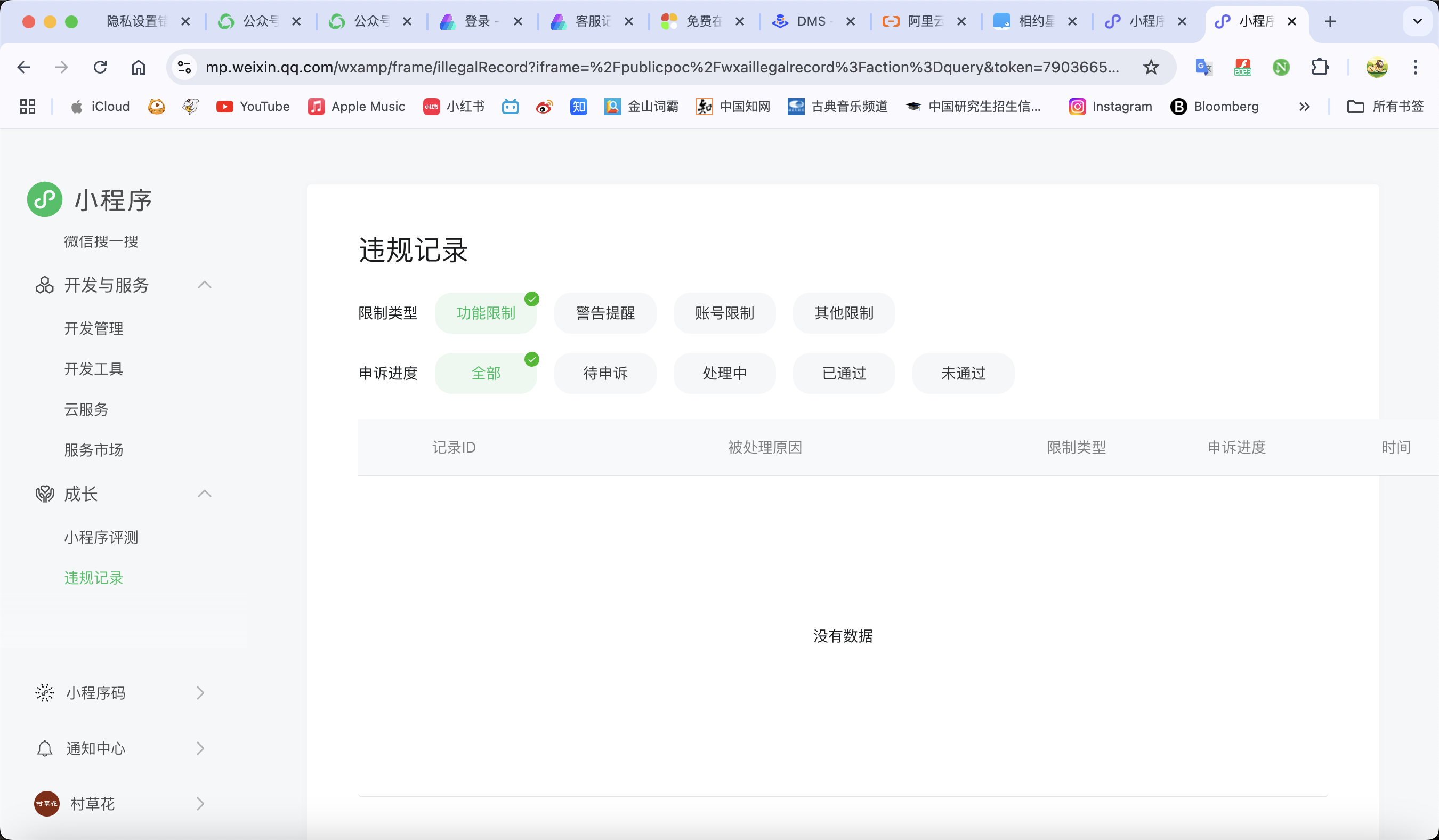Expand the 小程序码 sidebar entry
This screenshot has width=1439, height=840.
pos(200,693)
